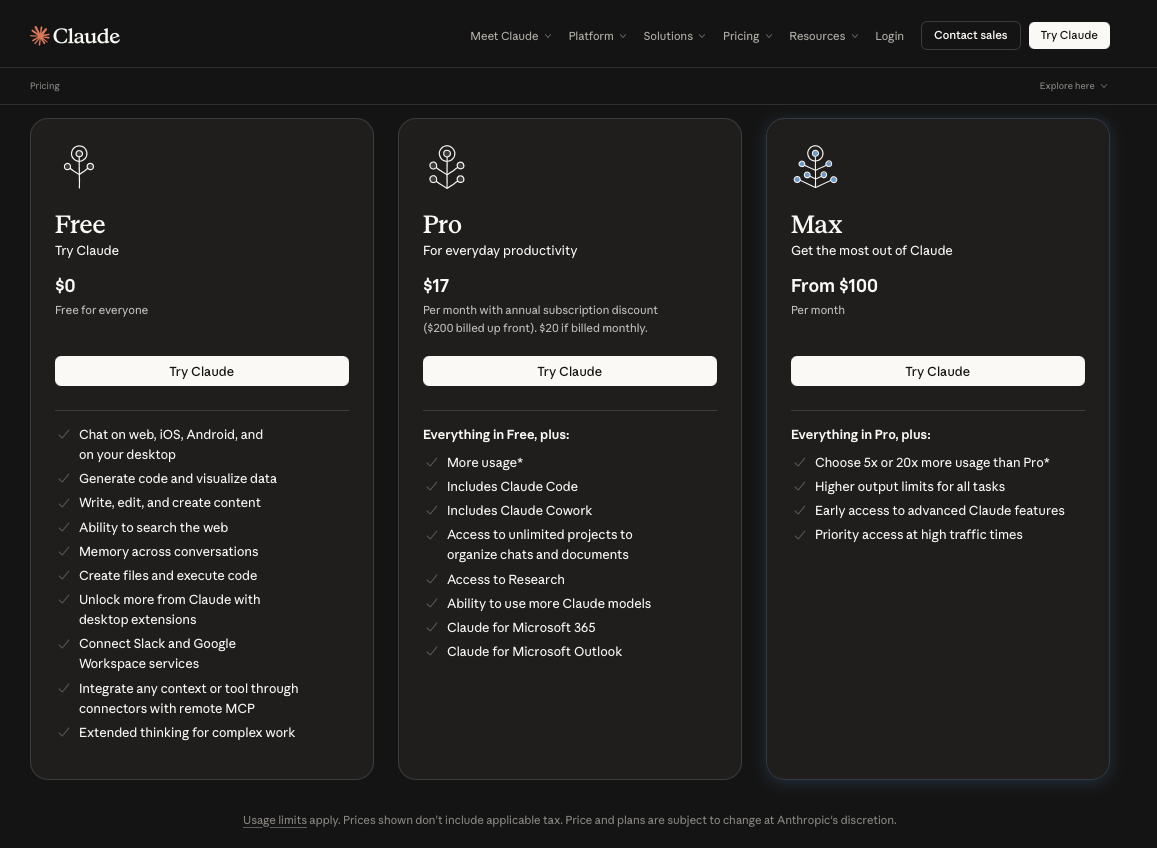
Task: Click checkmark beside Chat on web, iOS, Android
Action: pos(64,434)
